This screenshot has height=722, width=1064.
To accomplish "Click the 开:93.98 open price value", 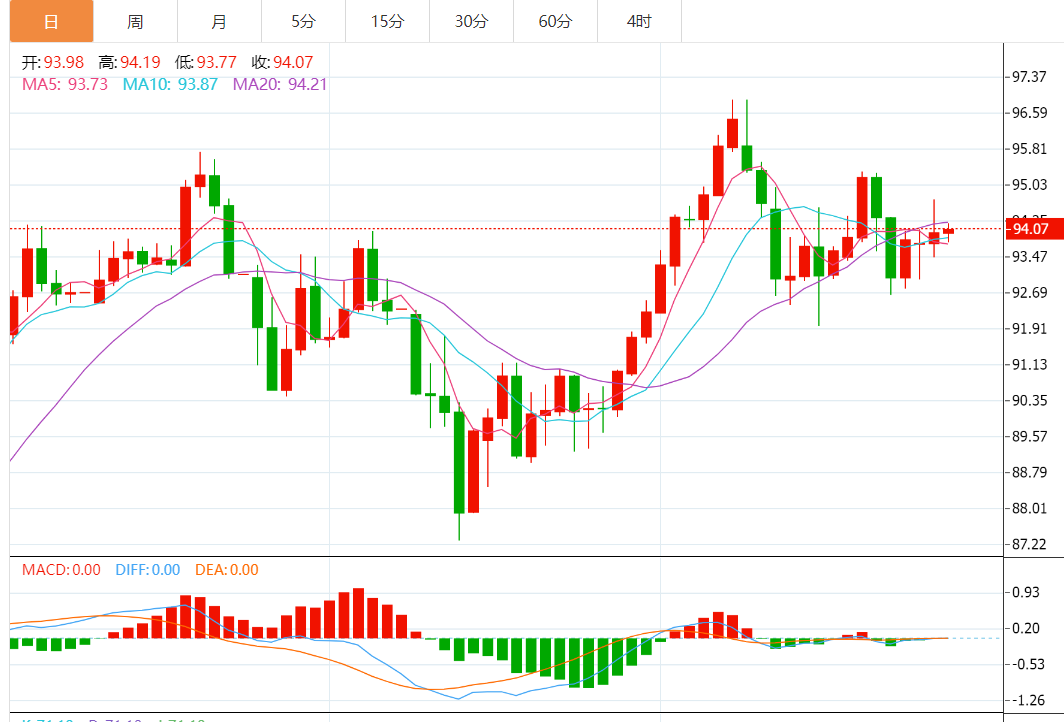I will [x=53, y=62].
